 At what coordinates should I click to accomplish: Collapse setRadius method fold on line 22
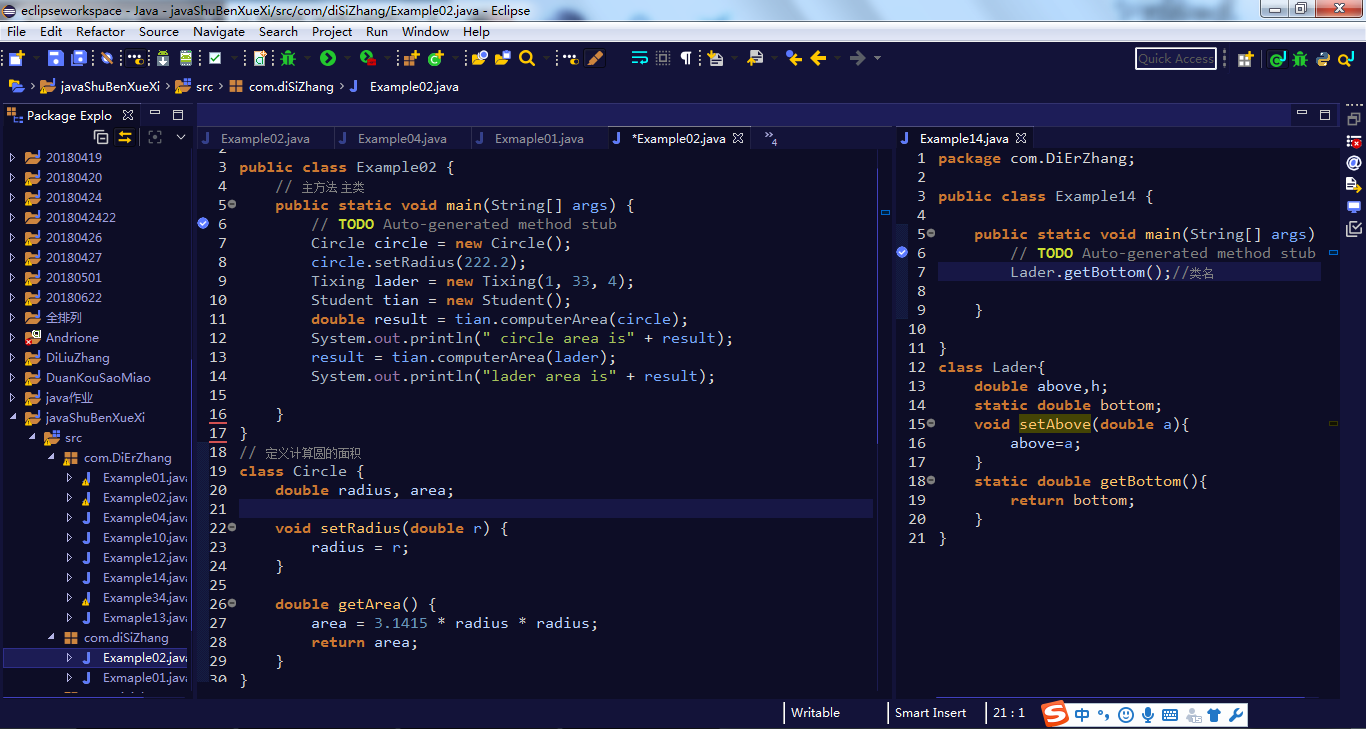(x=232, y=528)
